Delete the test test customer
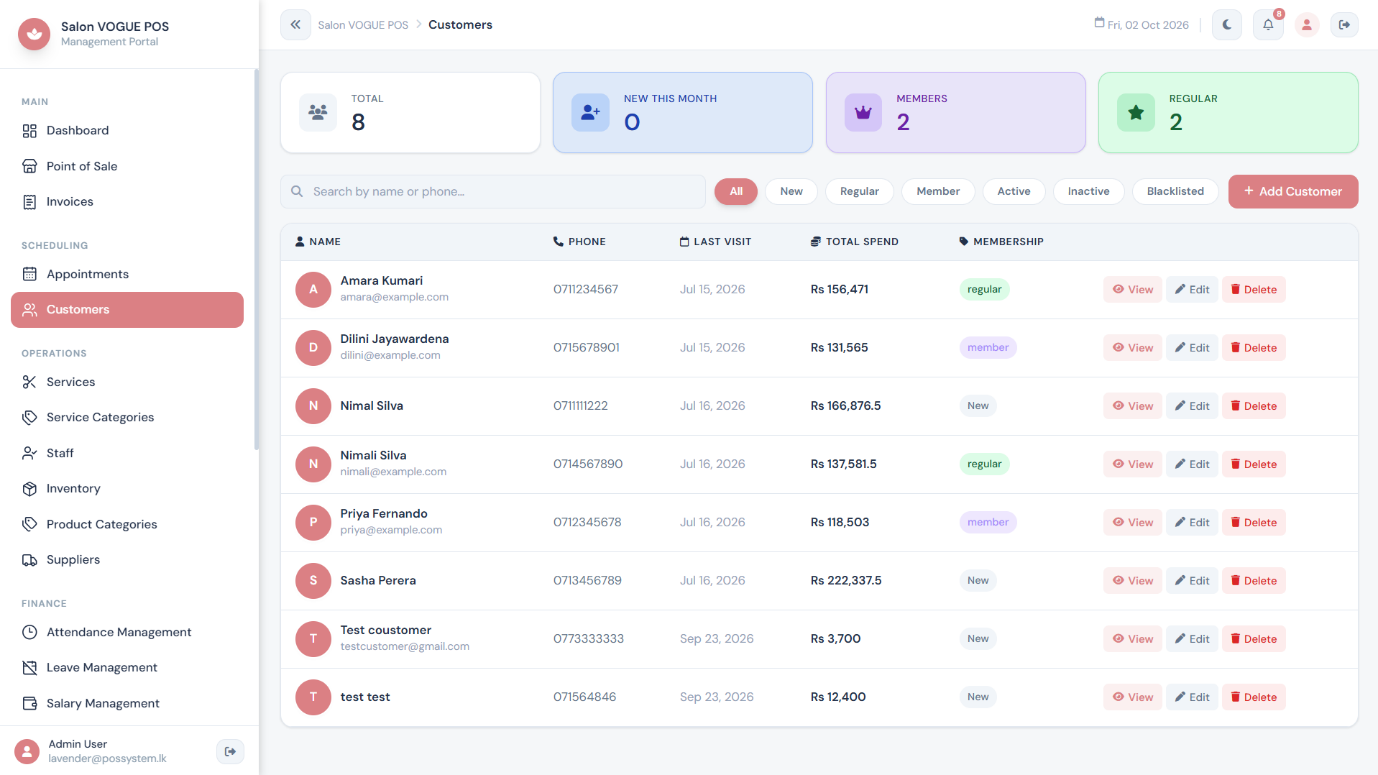The width and height of the screenshot is (1378, 775). coord(1253,697)
